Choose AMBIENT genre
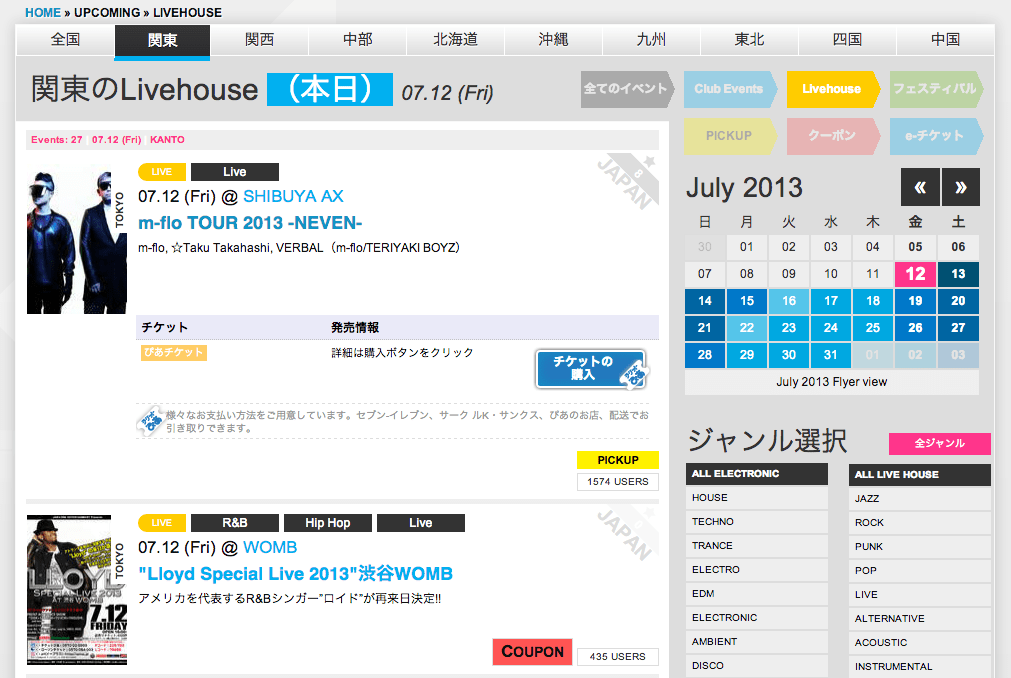The image size is (1011, 678). [x=757, y=642]
